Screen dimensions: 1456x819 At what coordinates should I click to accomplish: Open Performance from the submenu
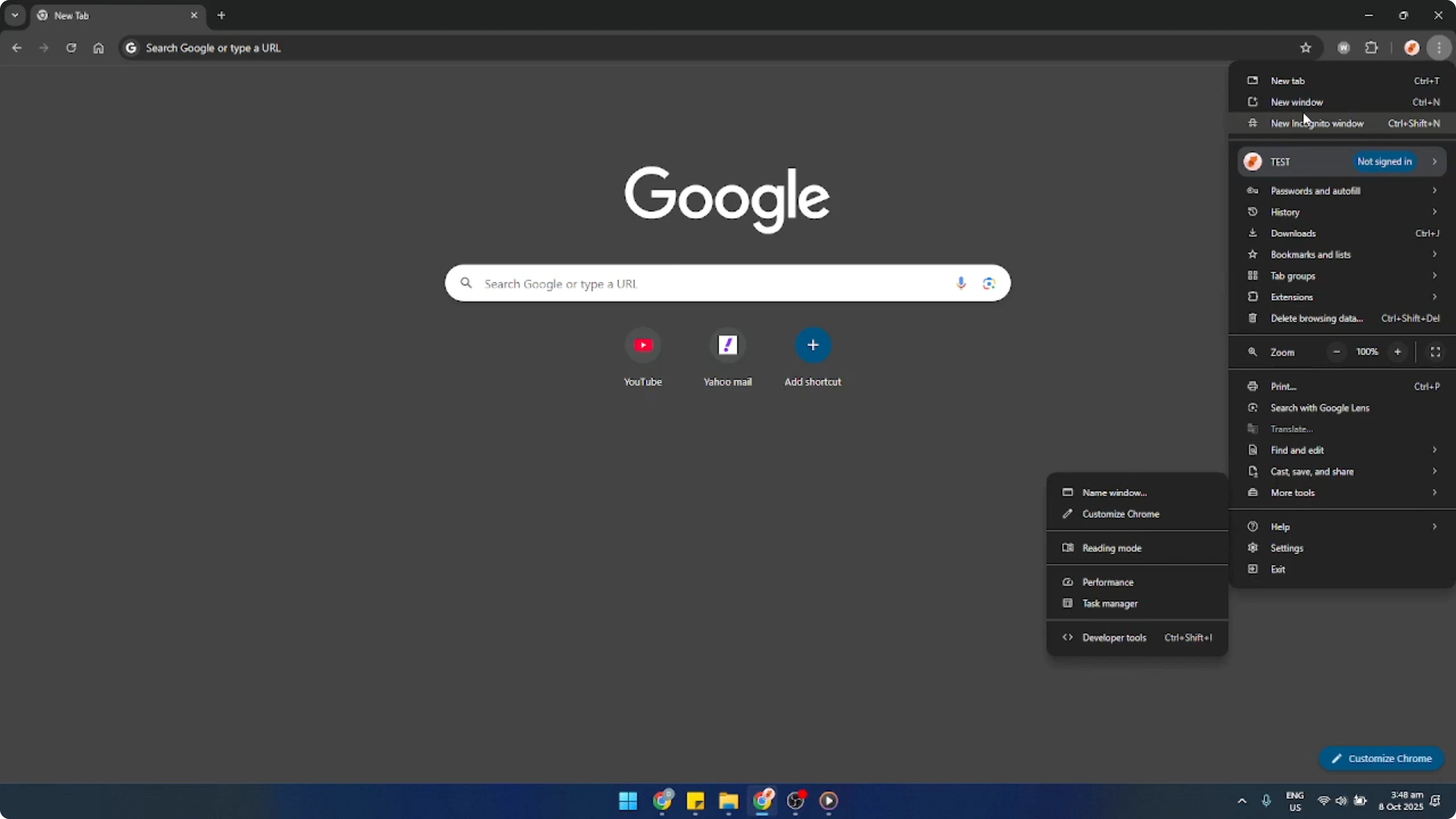coord(1137,582)
